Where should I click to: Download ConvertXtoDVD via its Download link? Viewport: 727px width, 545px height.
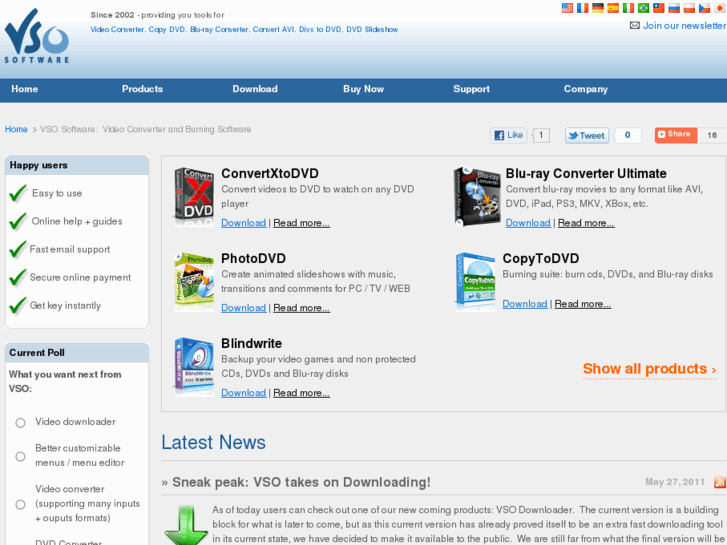(243, 223)
